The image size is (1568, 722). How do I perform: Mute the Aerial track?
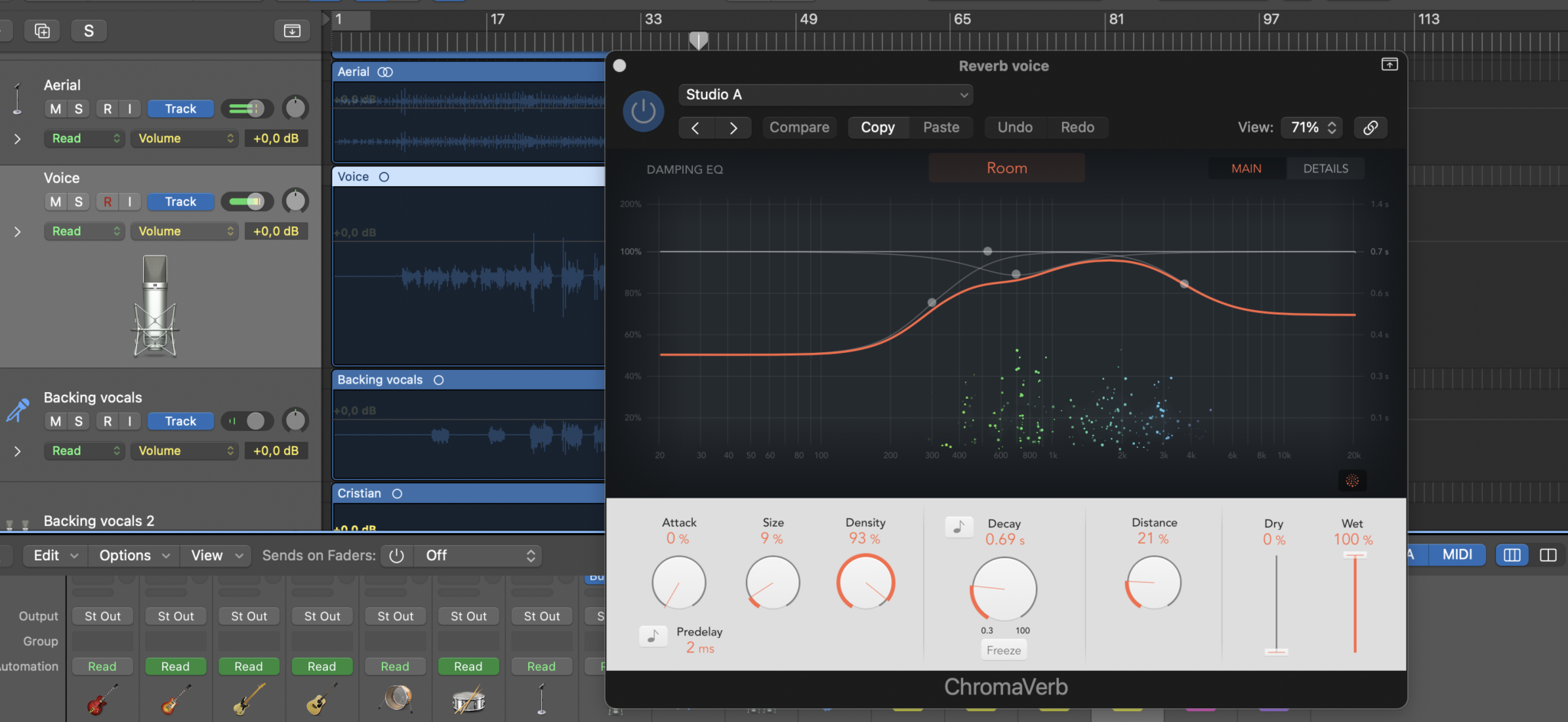pyautogui.click(x=55, y=109)
